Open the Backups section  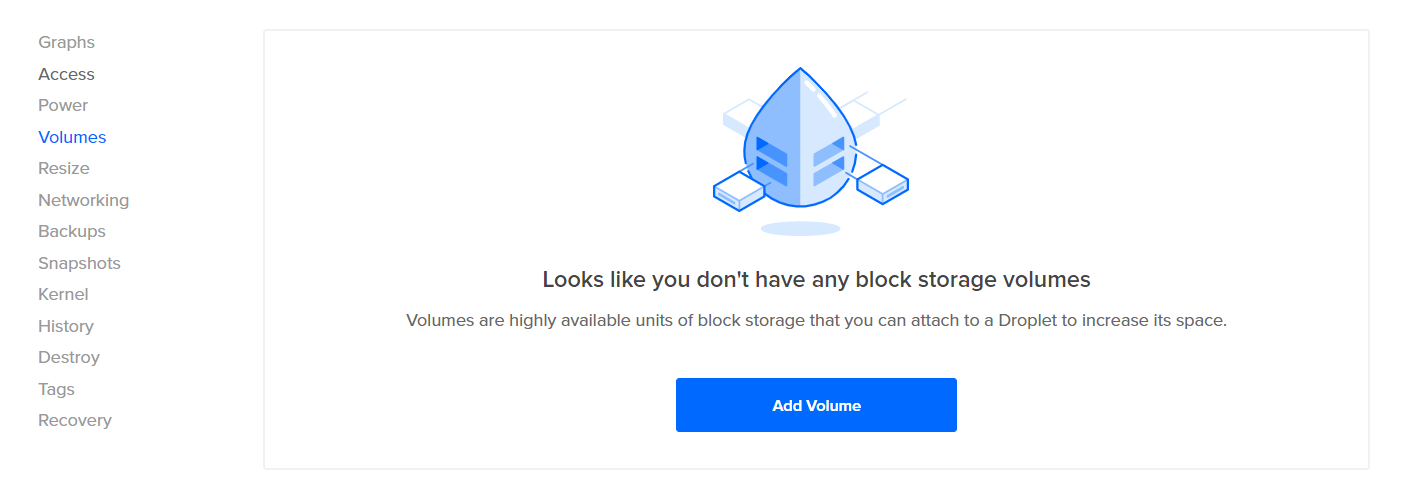coord(72,231)
